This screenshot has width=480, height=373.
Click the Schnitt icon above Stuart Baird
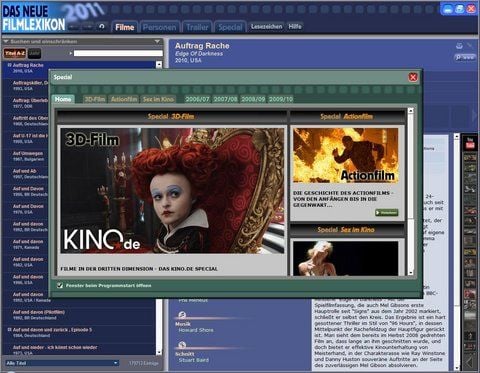pos(182,345)
